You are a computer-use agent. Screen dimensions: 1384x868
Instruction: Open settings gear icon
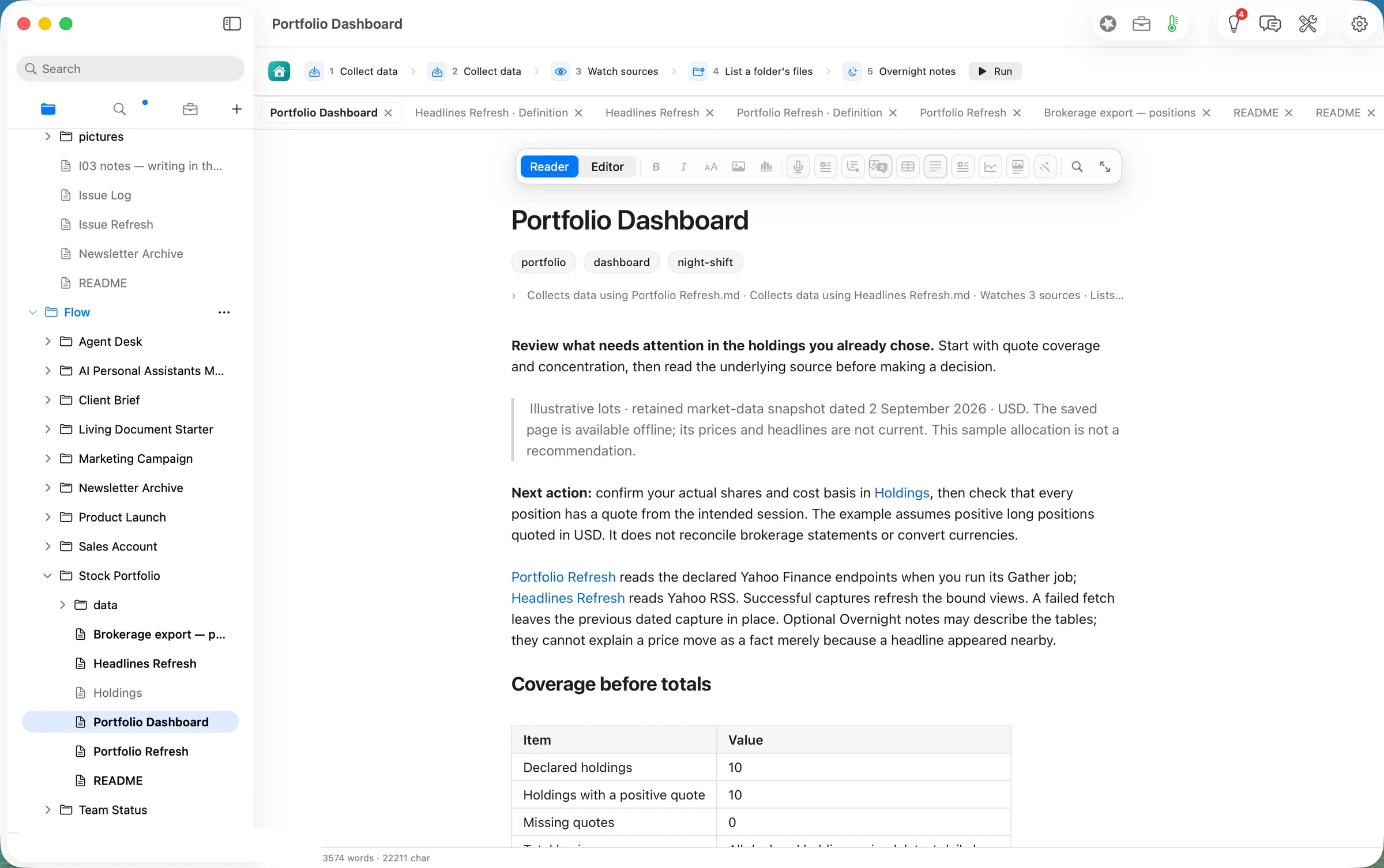[x=1359, y=24]
